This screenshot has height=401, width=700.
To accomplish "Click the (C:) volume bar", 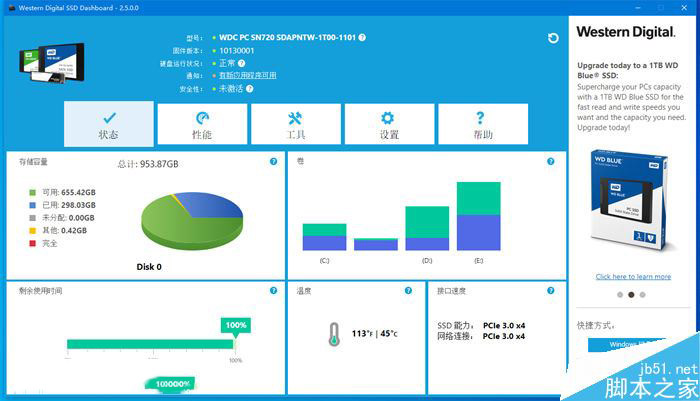I will click(x=324, y=237).
